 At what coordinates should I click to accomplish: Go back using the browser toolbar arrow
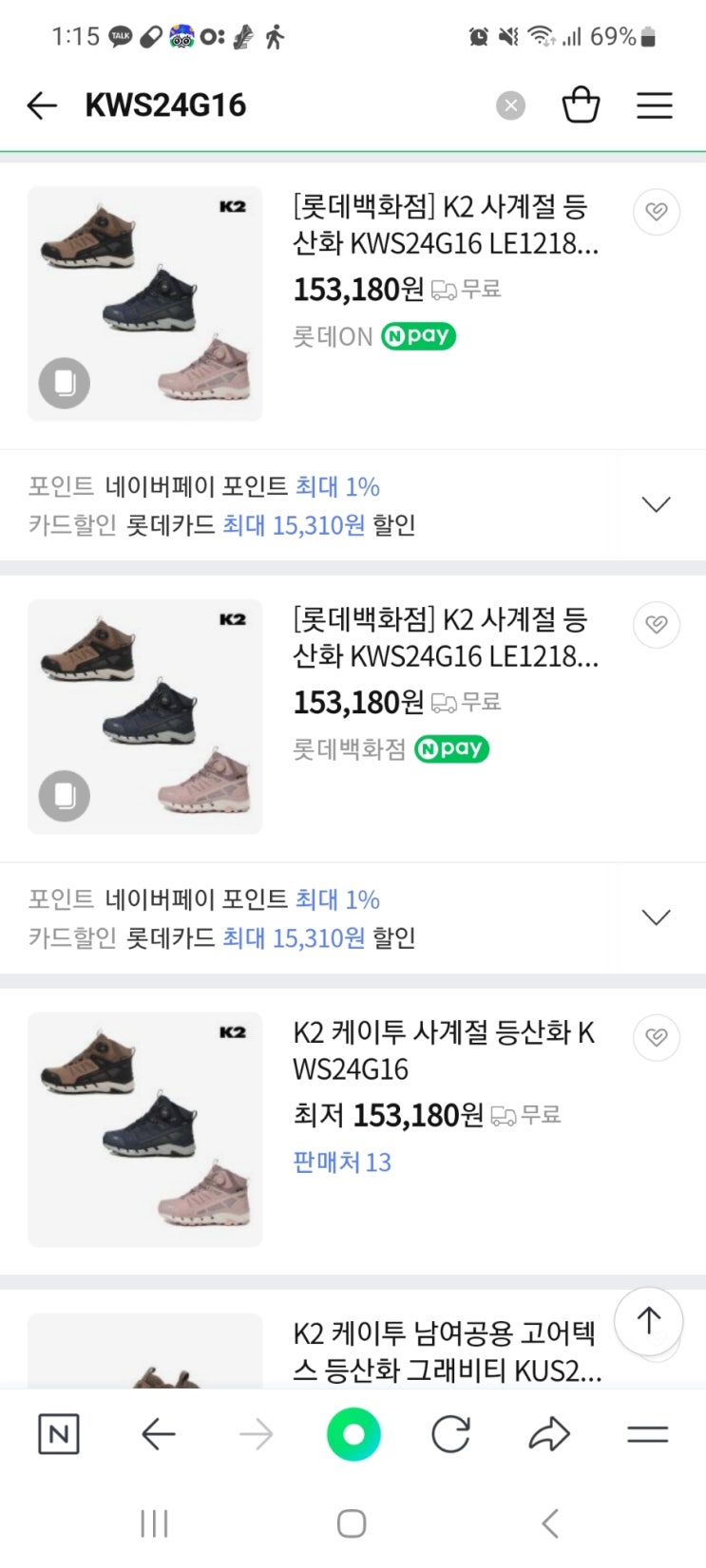(158, 1434)
